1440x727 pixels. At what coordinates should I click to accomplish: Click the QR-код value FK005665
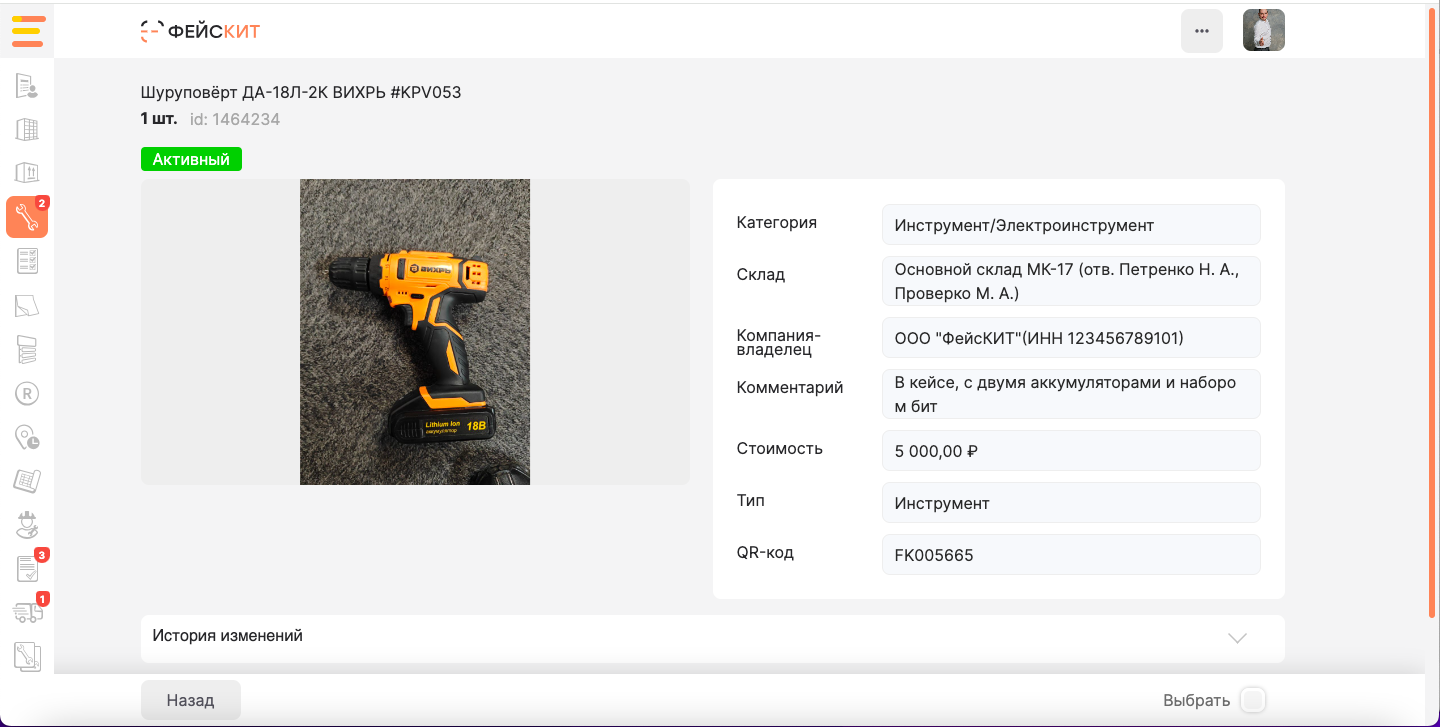click(1070, 555)
